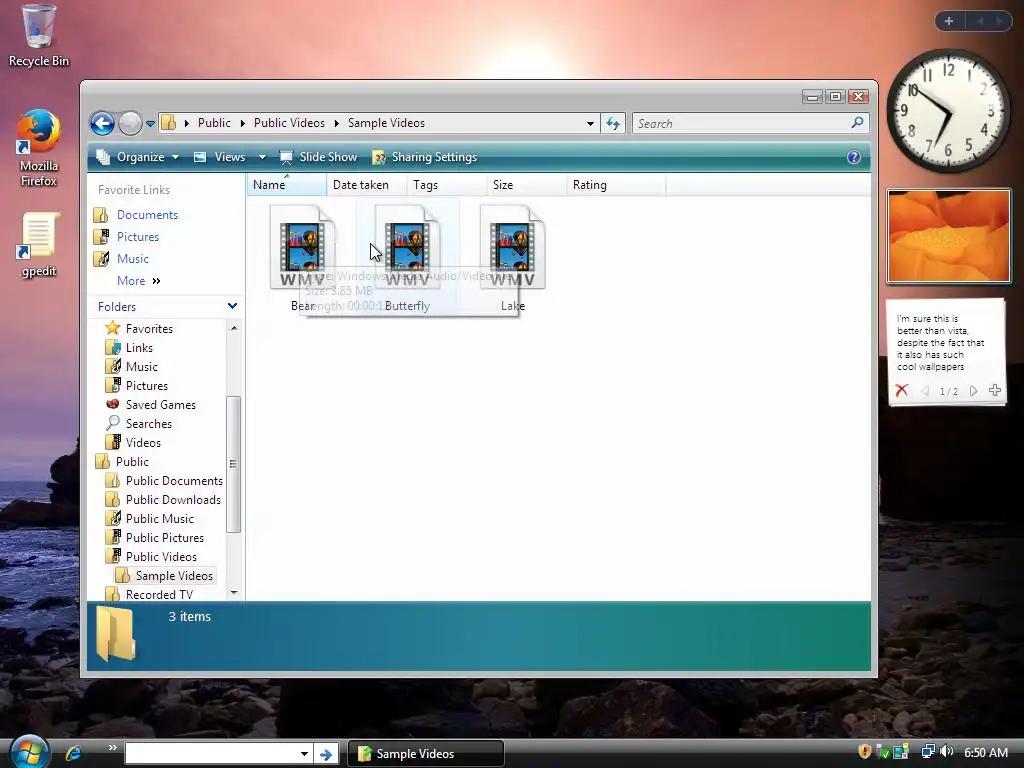Click Sample Videos taskbar button

tap(426, 754)
